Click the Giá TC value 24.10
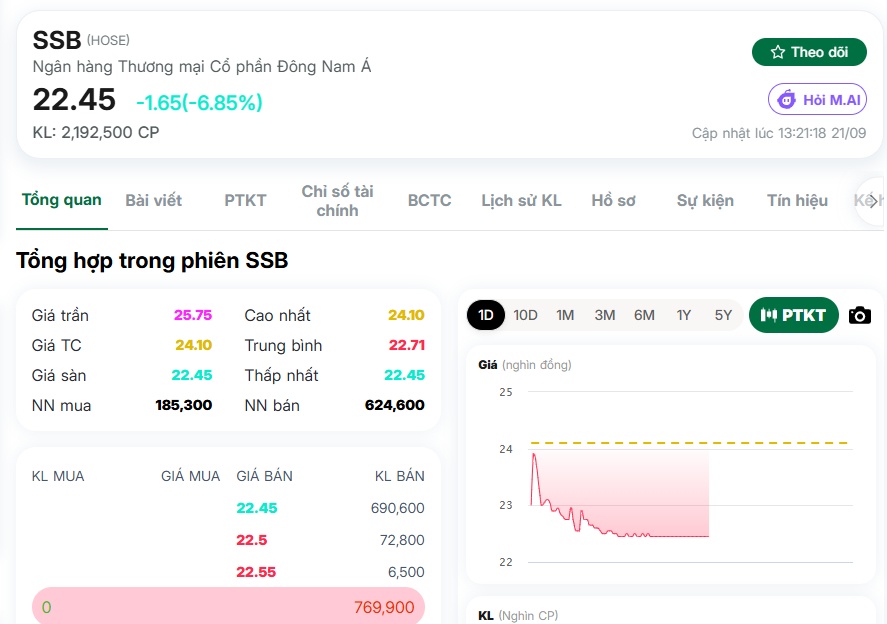The height and width of the screenshot is (624, 887). pos(193,345)
